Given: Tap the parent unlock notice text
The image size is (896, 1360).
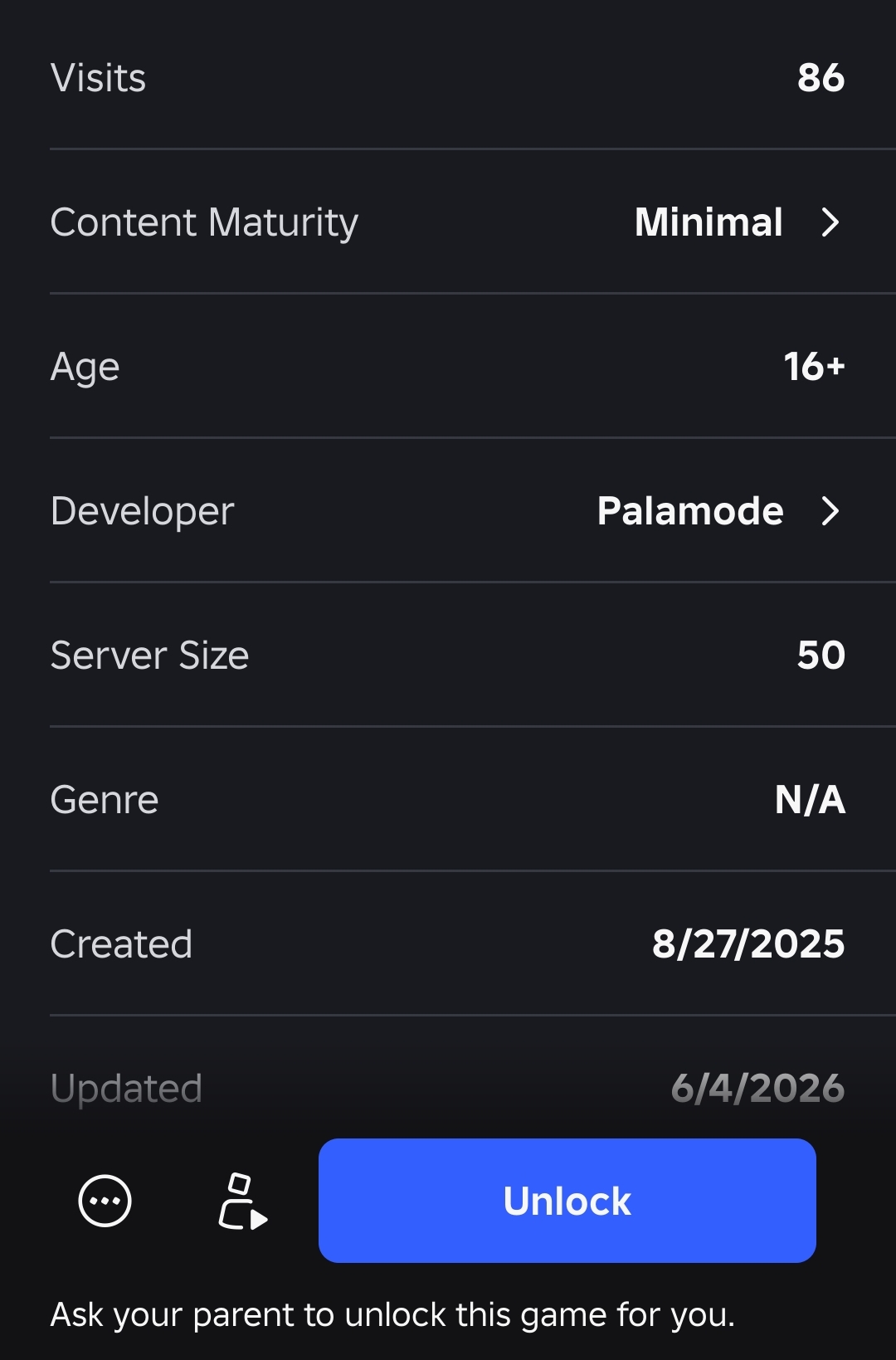Looking at the screenshot, I should 392,1315.
